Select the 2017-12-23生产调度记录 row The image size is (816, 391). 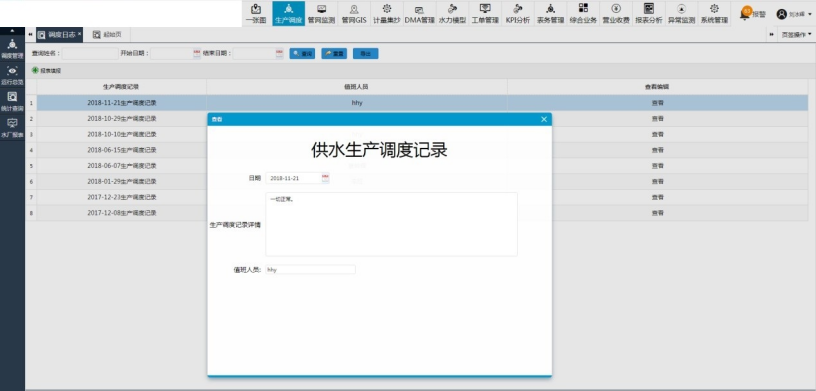pos(122,197)
